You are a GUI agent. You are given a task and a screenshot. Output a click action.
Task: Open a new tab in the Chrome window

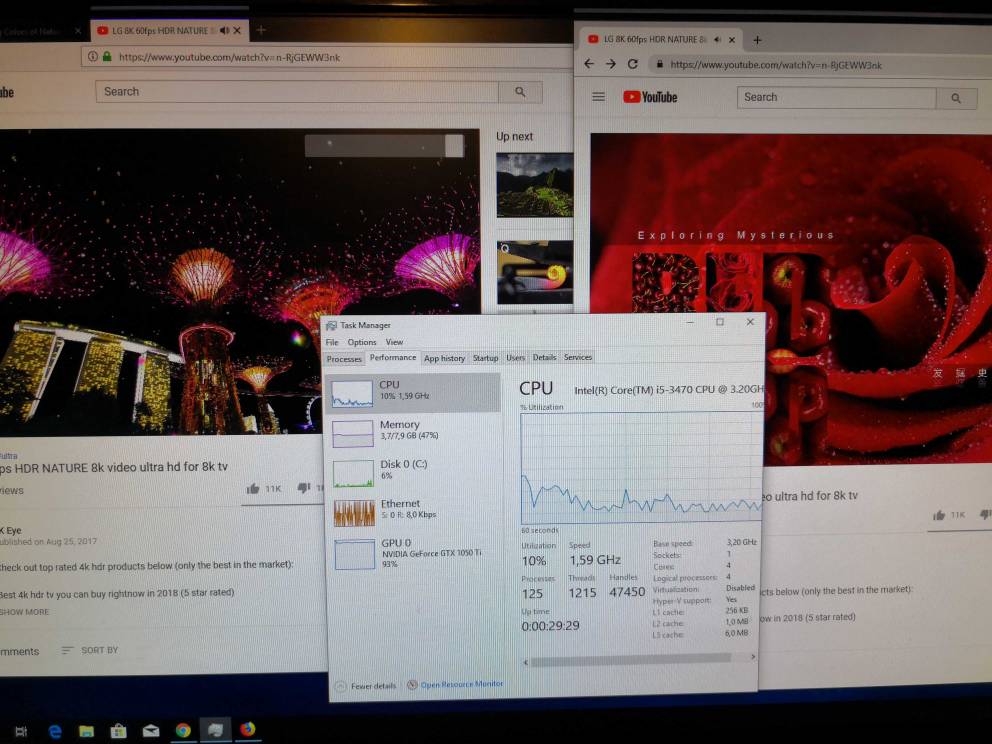point(757,40)
